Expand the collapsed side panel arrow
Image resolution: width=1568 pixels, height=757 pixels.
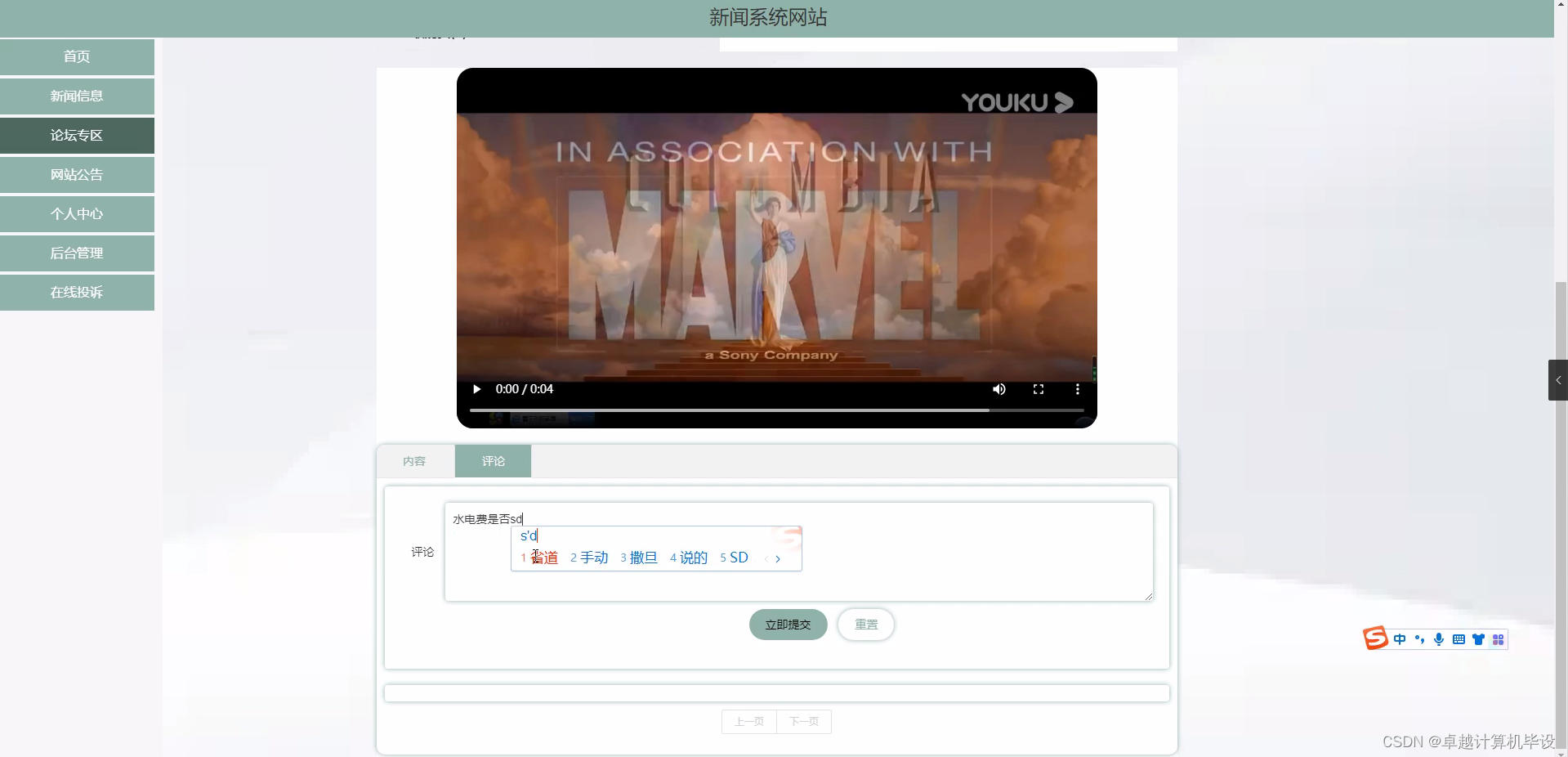pyautogui.click(x=1558, y=380)
